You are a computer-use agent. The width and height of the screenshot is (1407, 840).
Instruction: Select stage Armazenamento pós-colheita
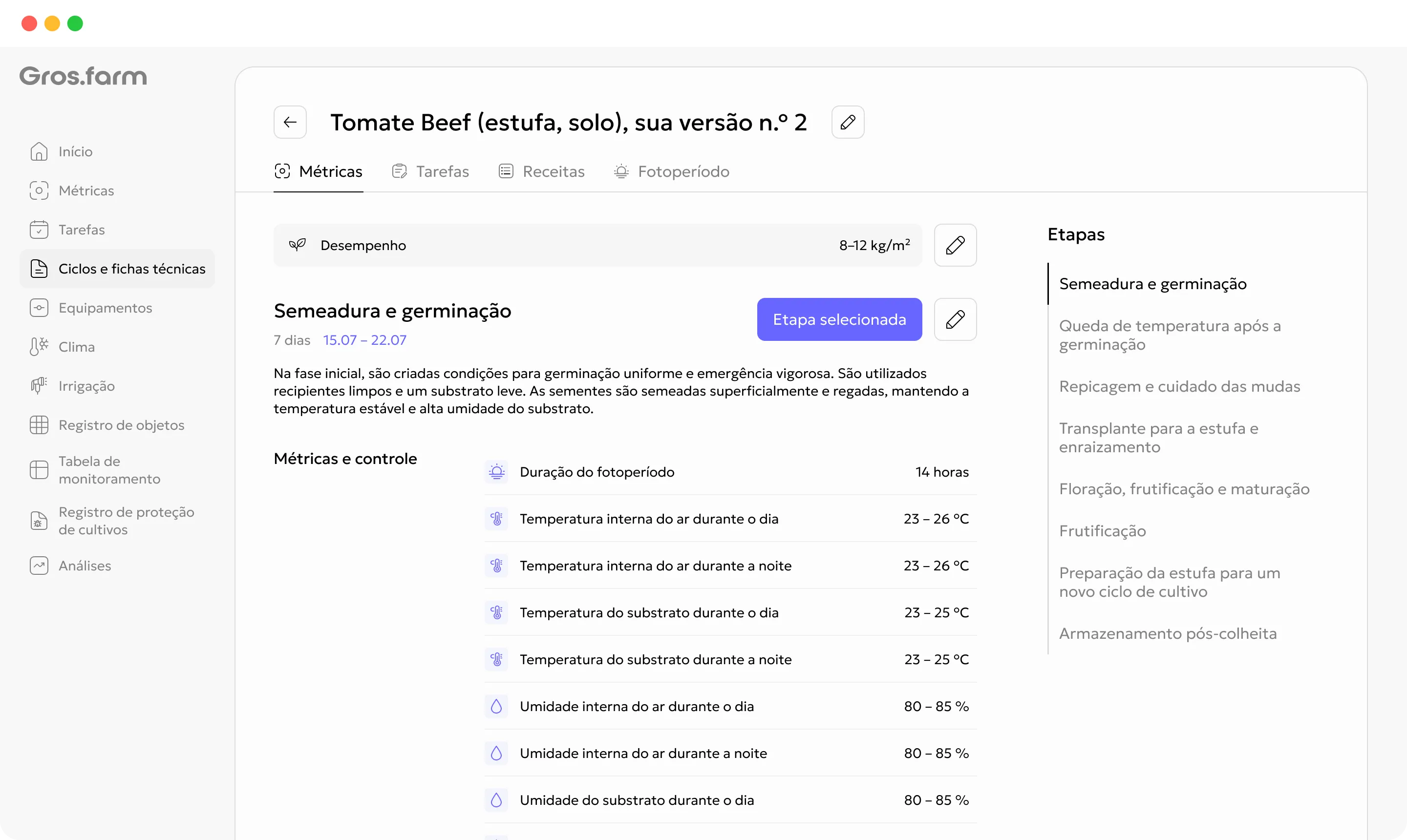[x=1168, y=633]
